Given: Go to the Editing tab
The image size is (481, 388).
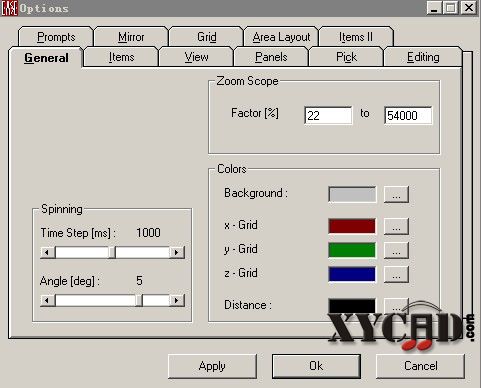Looking at the screenshot, I should pos(423,57).
